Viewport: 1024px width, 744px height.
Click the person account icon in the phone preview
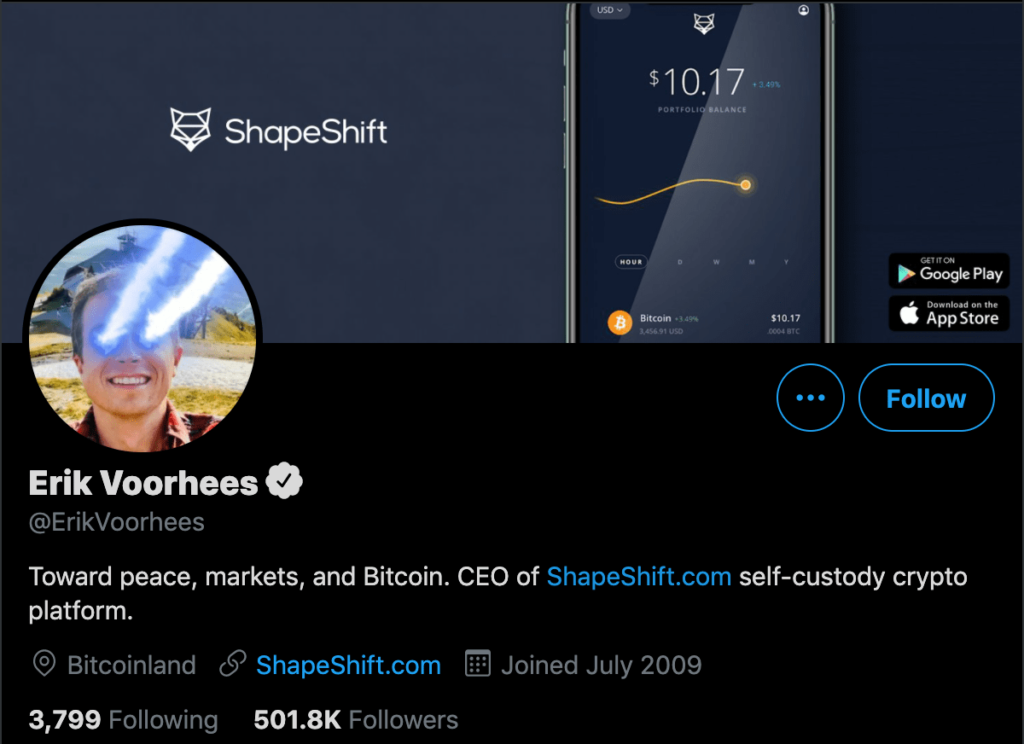(x=801, y=10)
